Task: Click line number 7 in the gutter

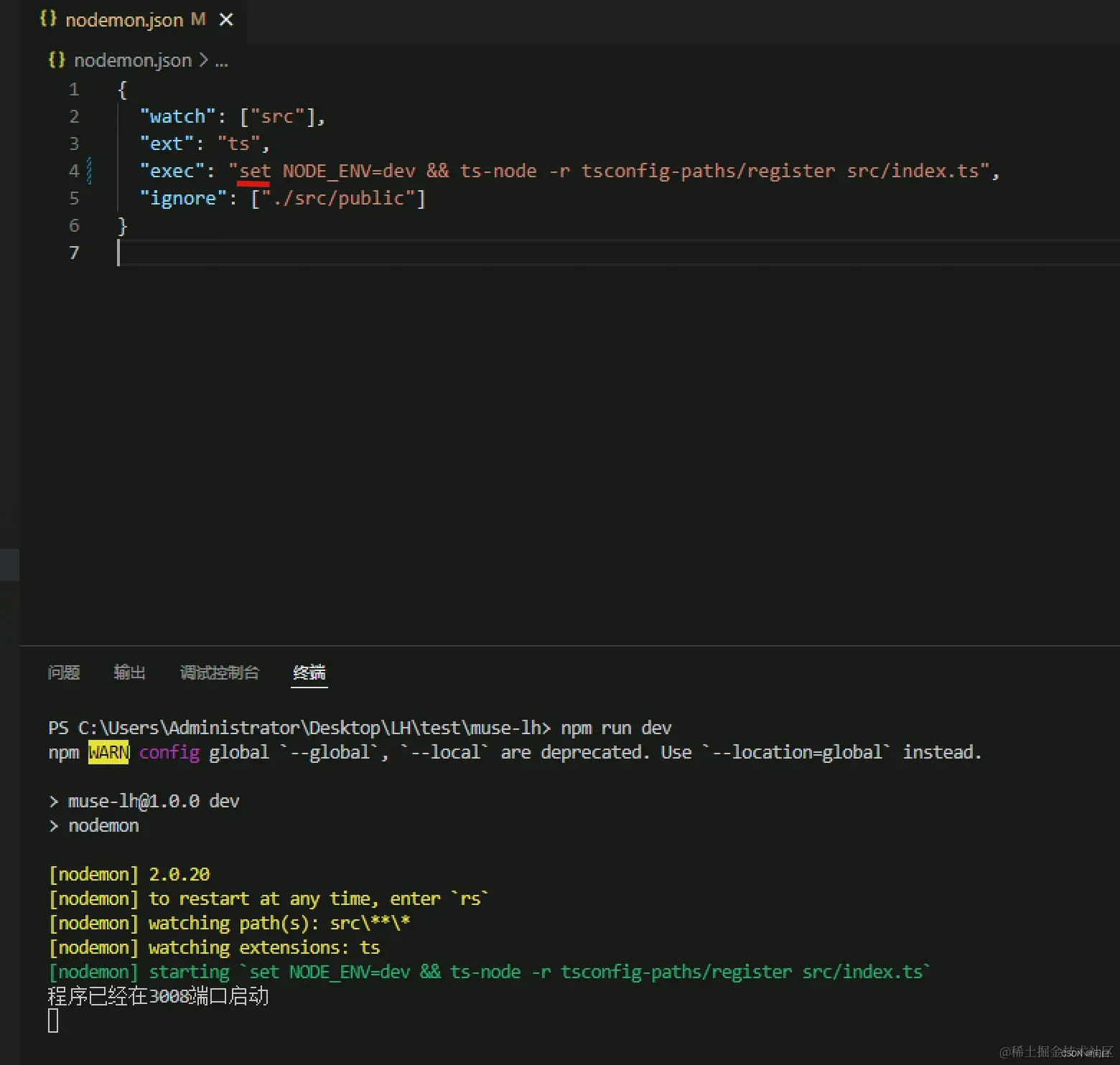Action: [74, 253]
